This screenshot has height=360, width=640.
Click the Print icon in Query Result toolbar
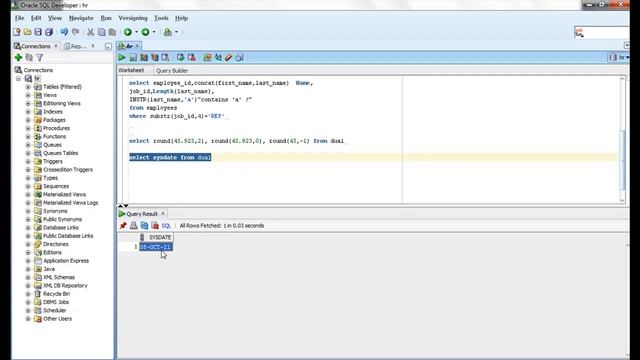pyautogui.click(x=133, y=225)
